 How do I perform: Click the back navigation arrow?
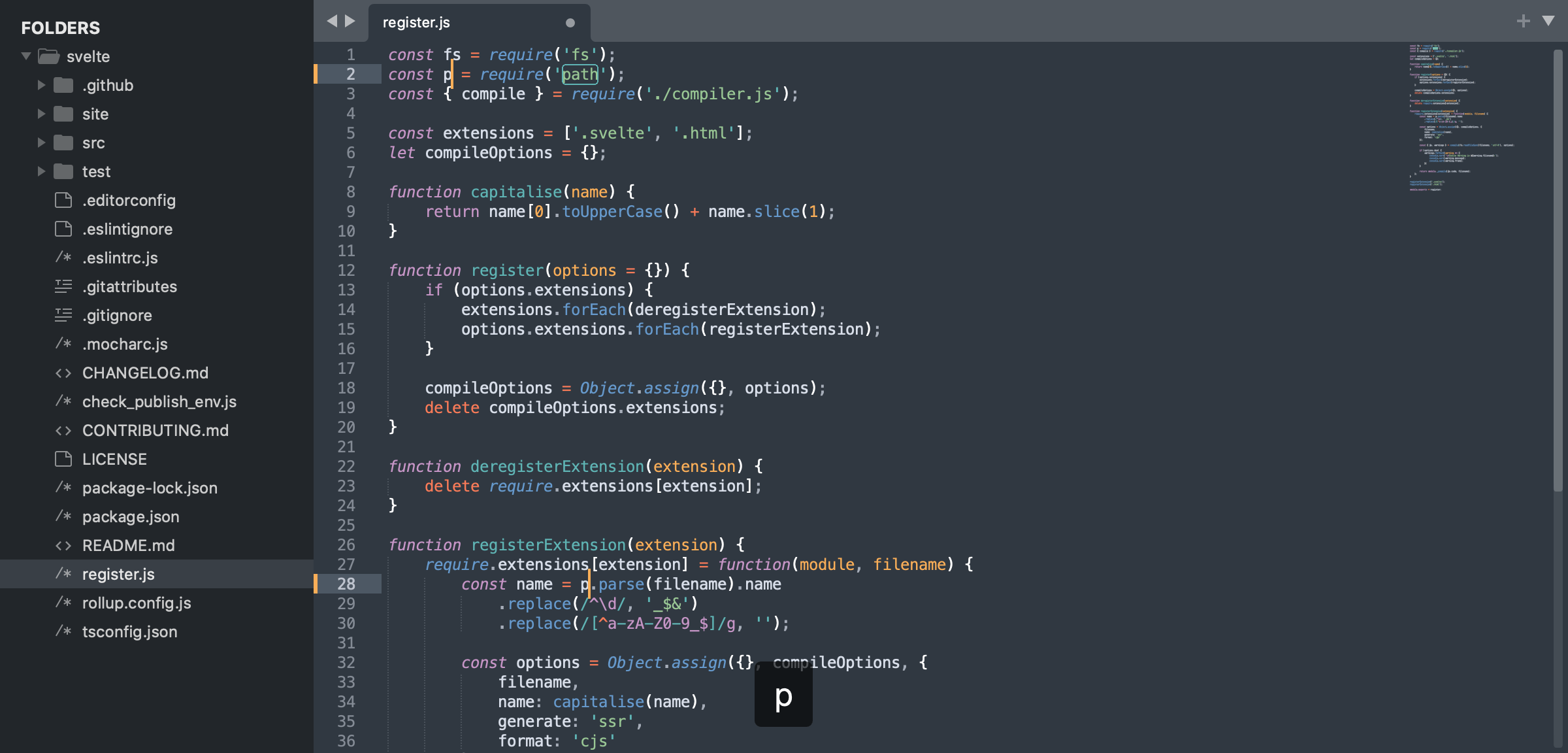pyautogui.click(x=331, y=21)
